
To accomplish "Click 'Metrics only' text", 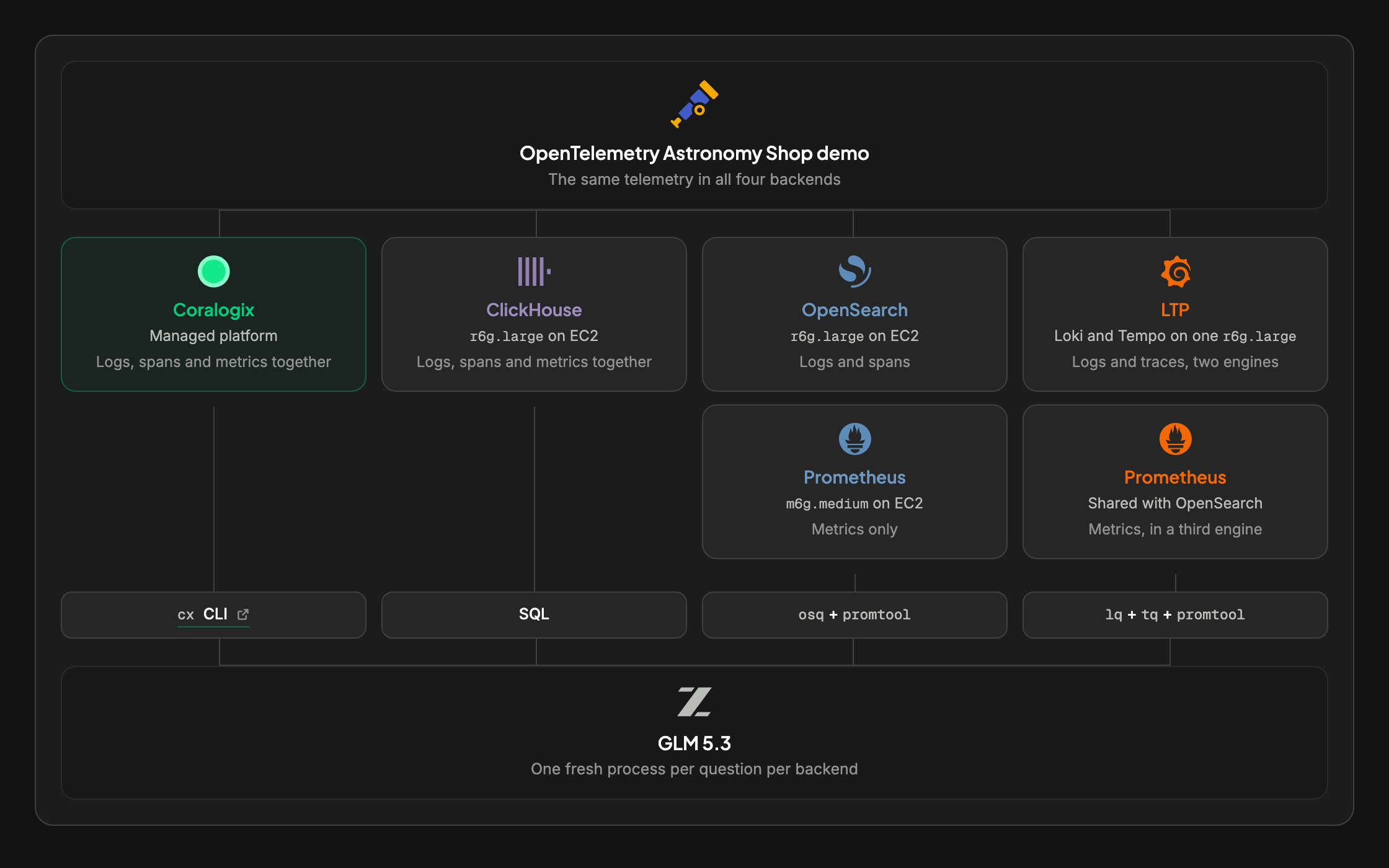I will 854,529.
